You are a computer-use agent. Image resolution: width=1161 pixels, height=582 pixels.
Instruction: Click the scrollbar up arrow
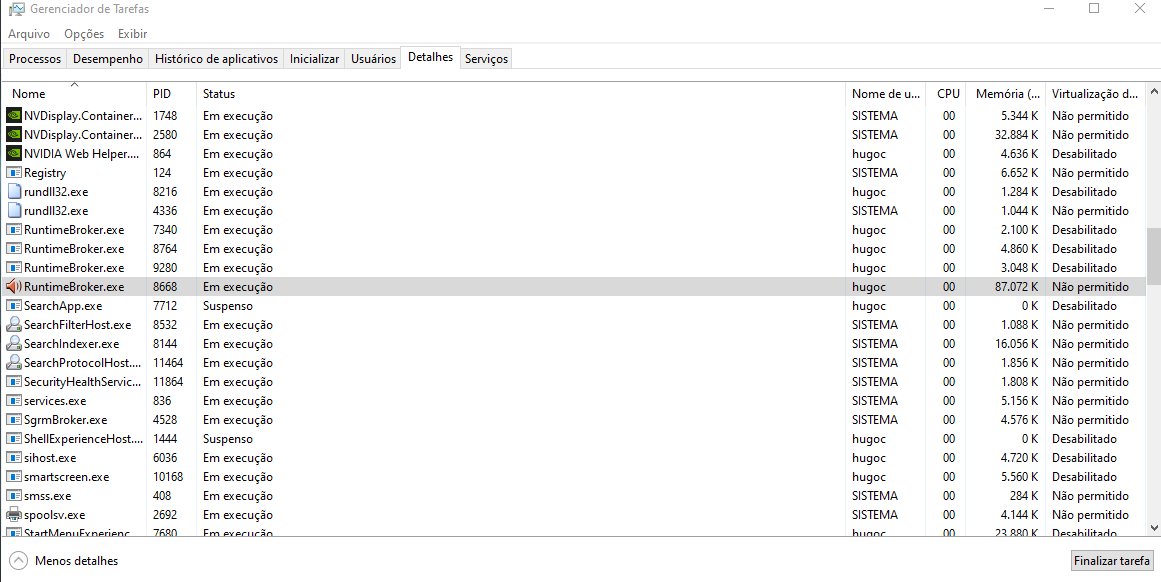pyautogui.click(x=1153, y=91)
